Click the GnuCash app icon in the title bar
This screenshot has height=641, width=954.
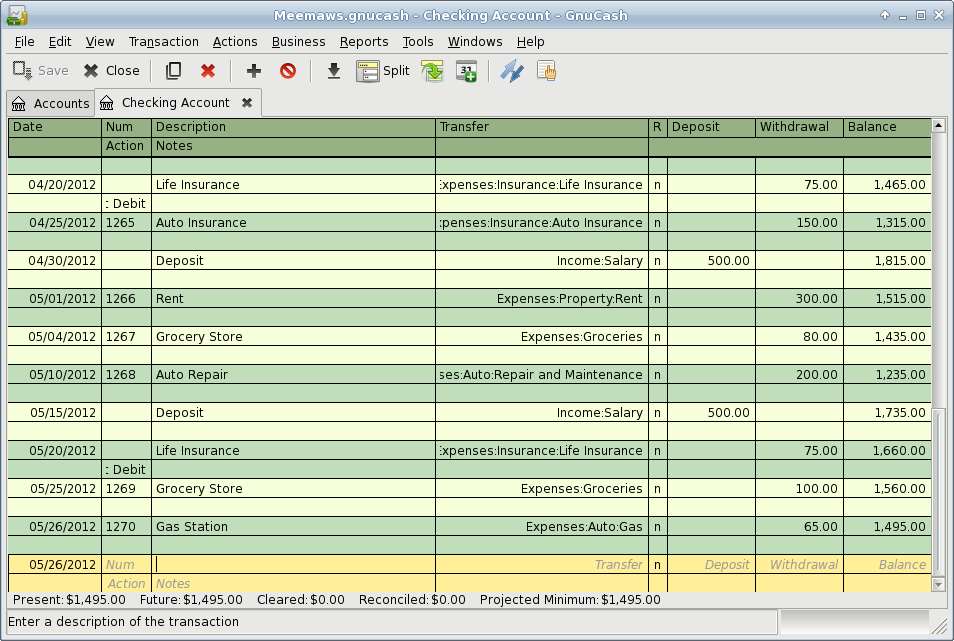(17, 16)
